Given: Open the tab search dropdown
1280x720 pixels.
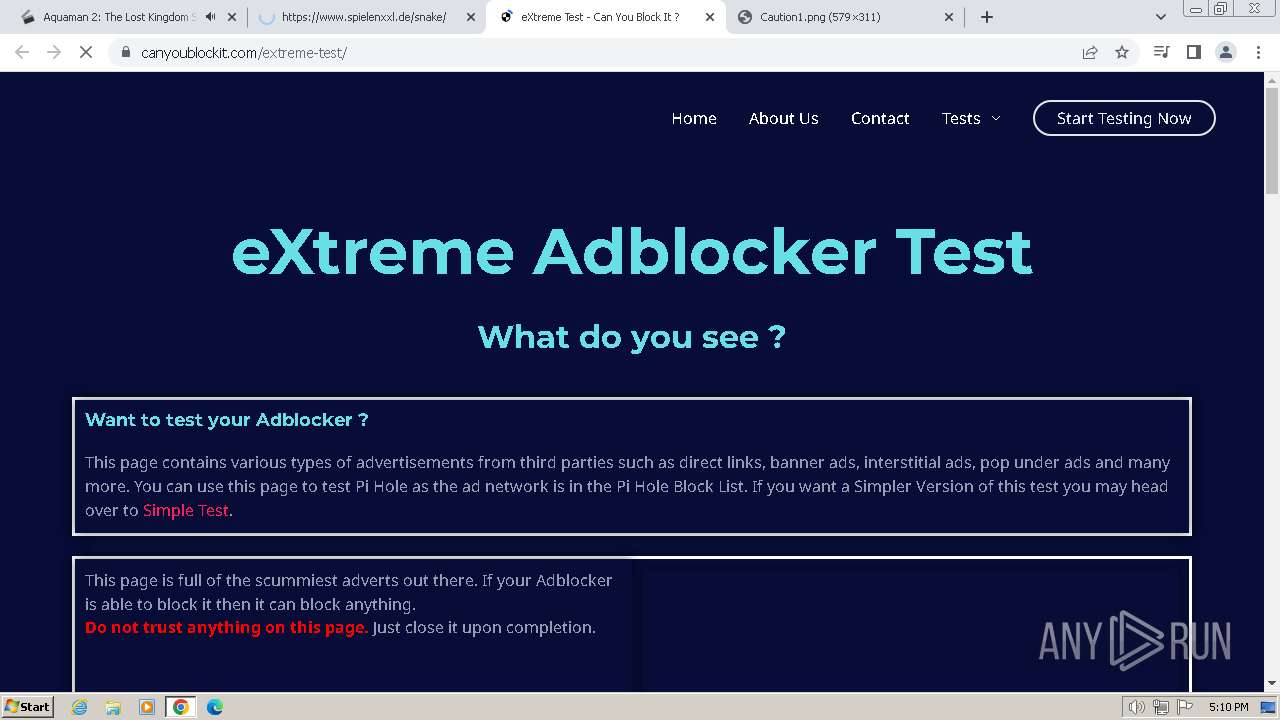Looking at the screenshot, I should tap(1161, 17).
